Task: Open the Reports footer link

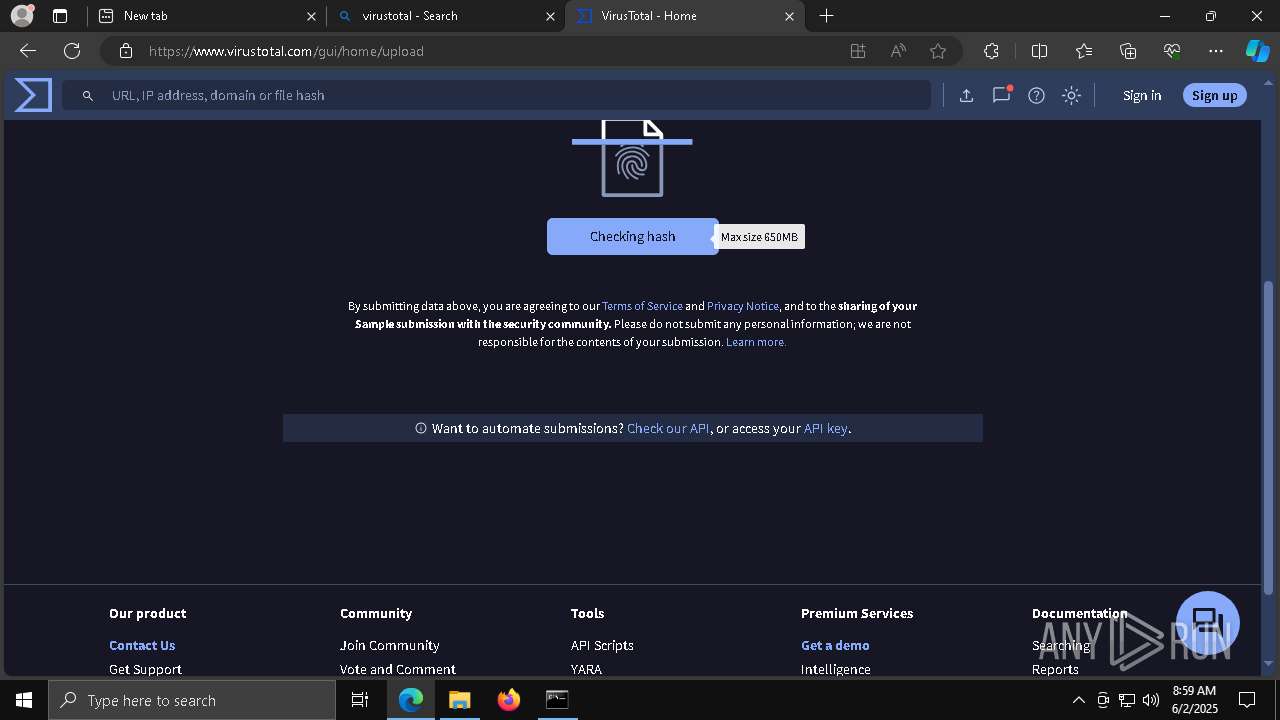Action: (1055, 669)
